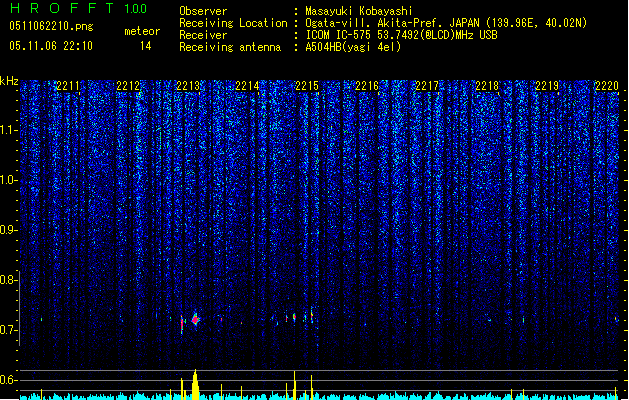The image size is (629, 400).
Task: Click the 0.8 frequency axis label
Action: [x=8, y=280]
